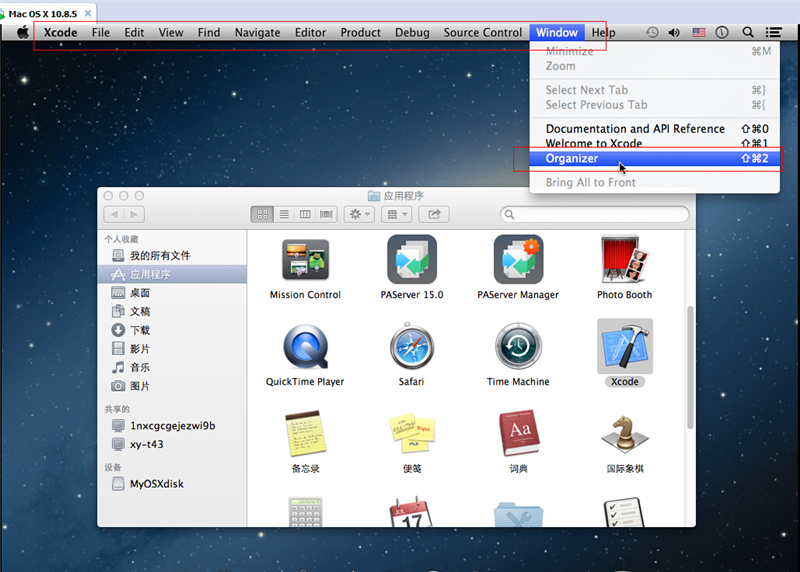Select Documentation and API Reference
This screenshot has height=572, width=800.
pyautogui.click(x=655, y=129)
